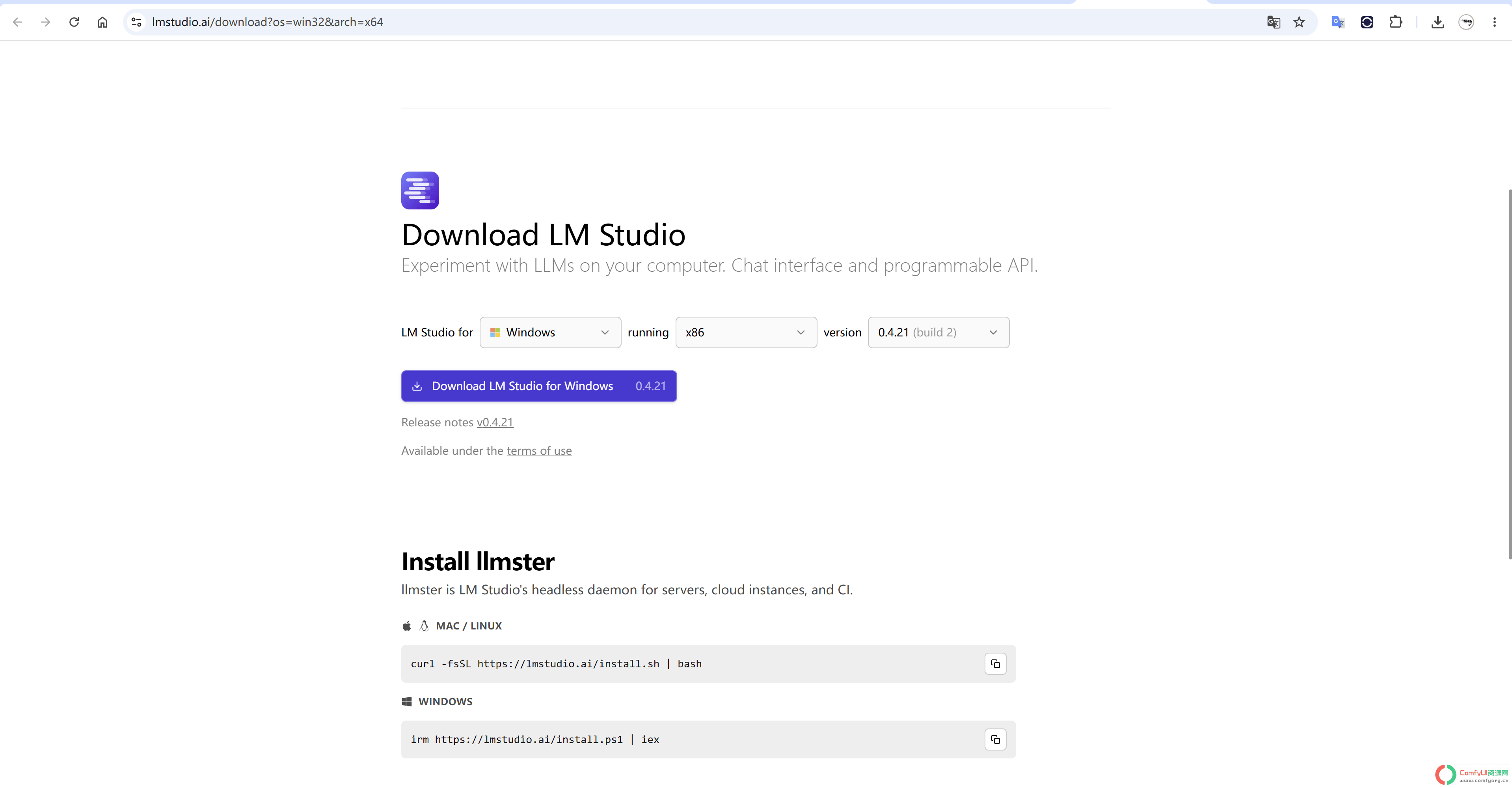This screenshot has width=1512, height=788.
Task: Open the Google Translate extension
Action: click(1338, 22)
